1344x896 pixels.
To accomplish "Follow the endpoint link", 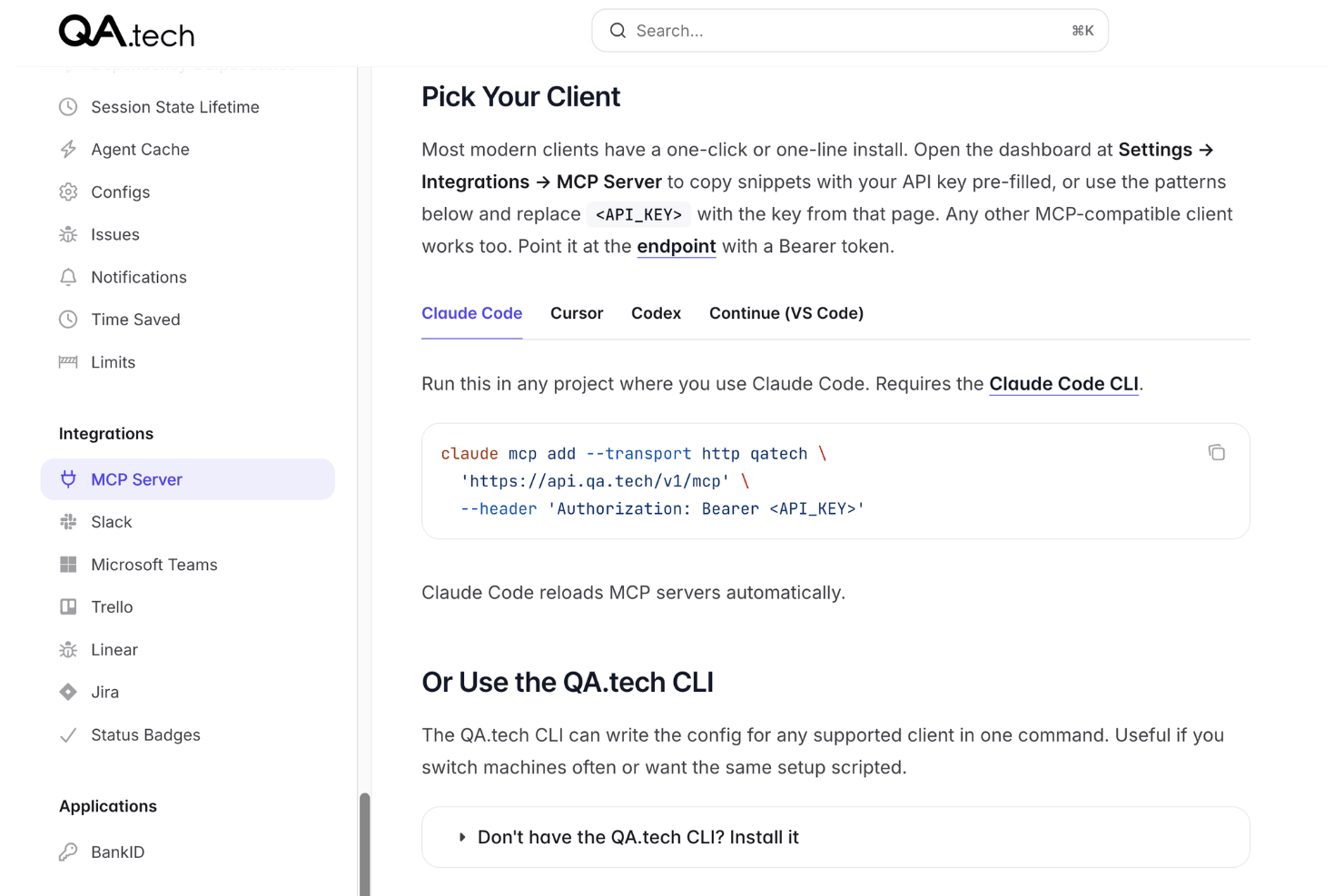I will (677, 246).
